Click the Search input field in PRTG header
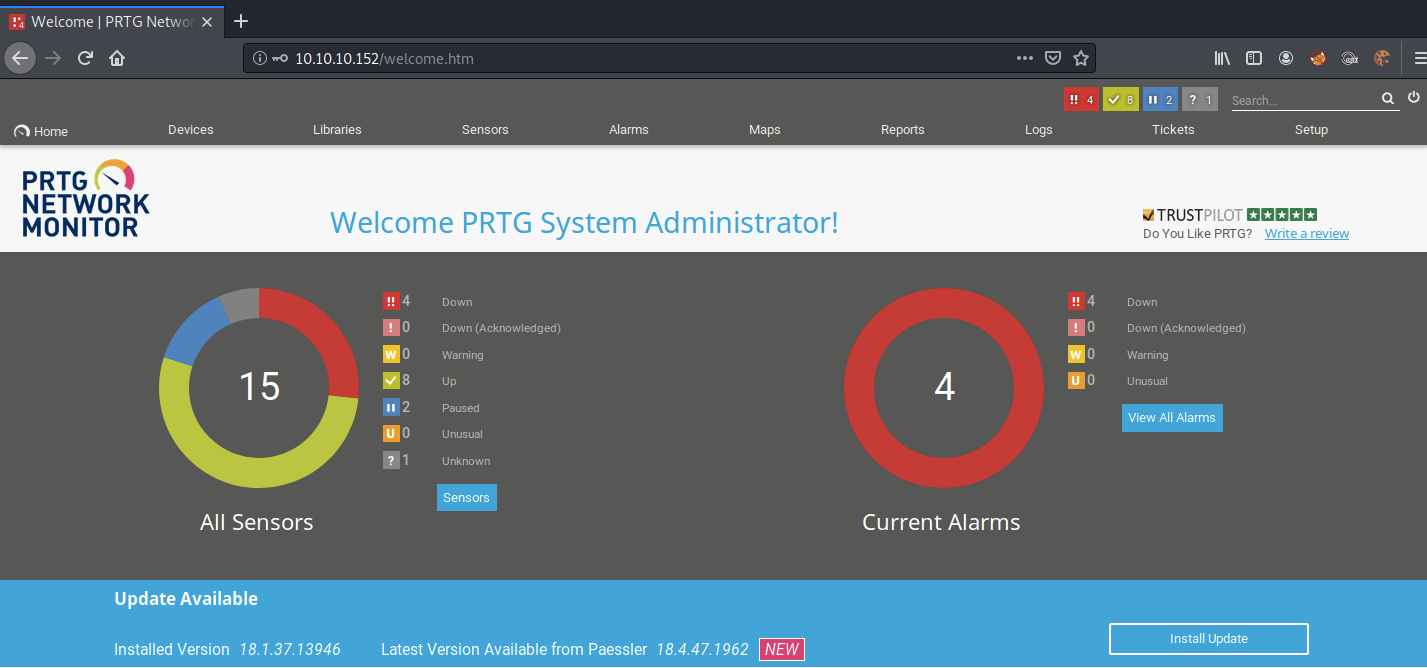This screenshot has width=1427, height=668. (1304, 100)
